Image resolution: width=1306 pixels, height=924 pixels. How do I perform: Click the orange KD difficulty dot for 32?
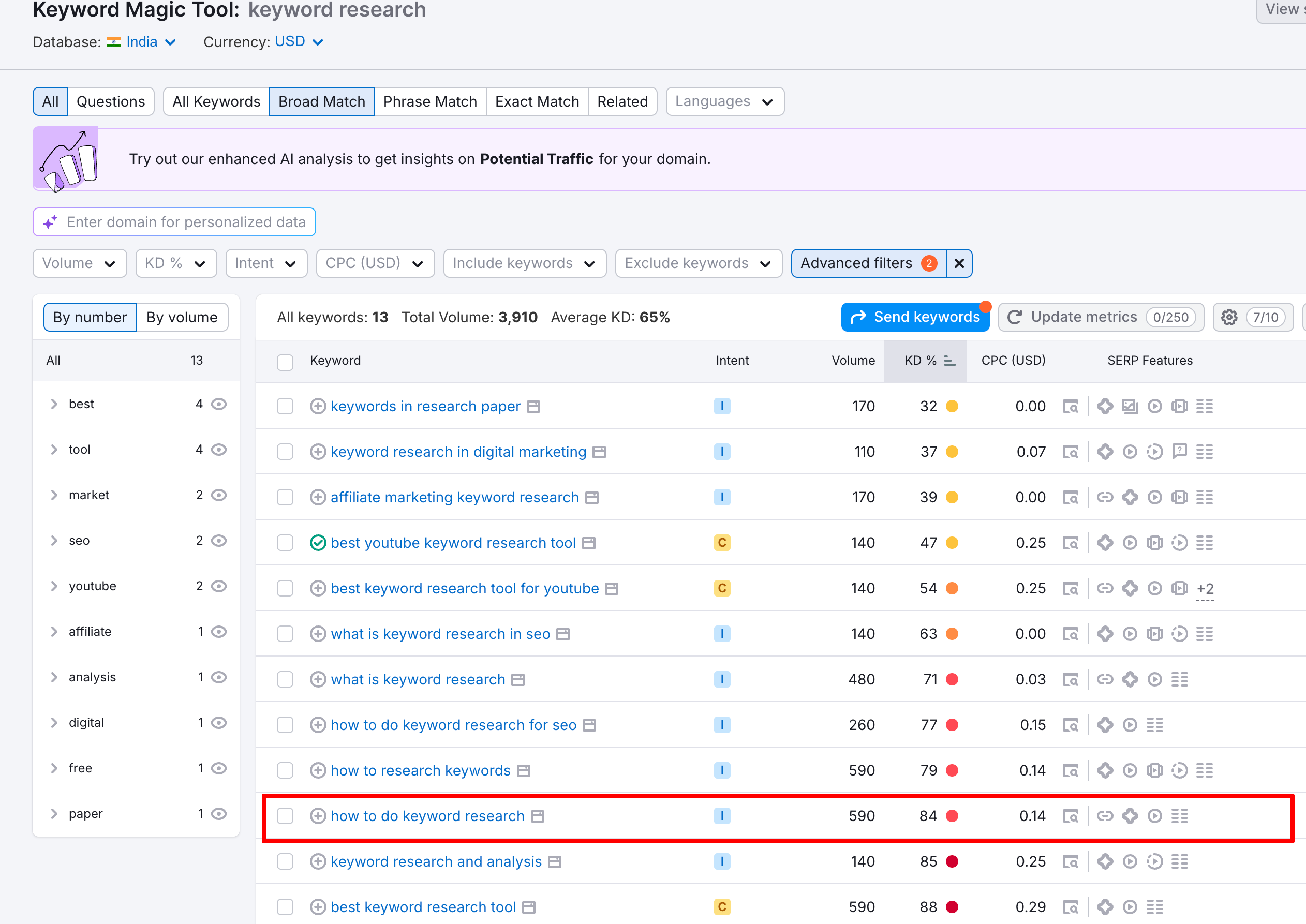pos(952,406)
